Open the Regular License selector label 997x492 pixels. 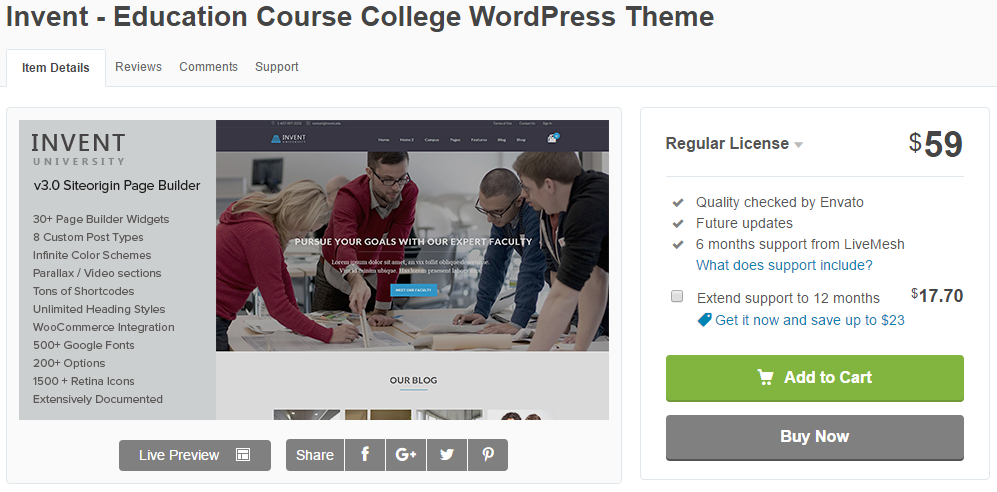[x=727, y=144]
